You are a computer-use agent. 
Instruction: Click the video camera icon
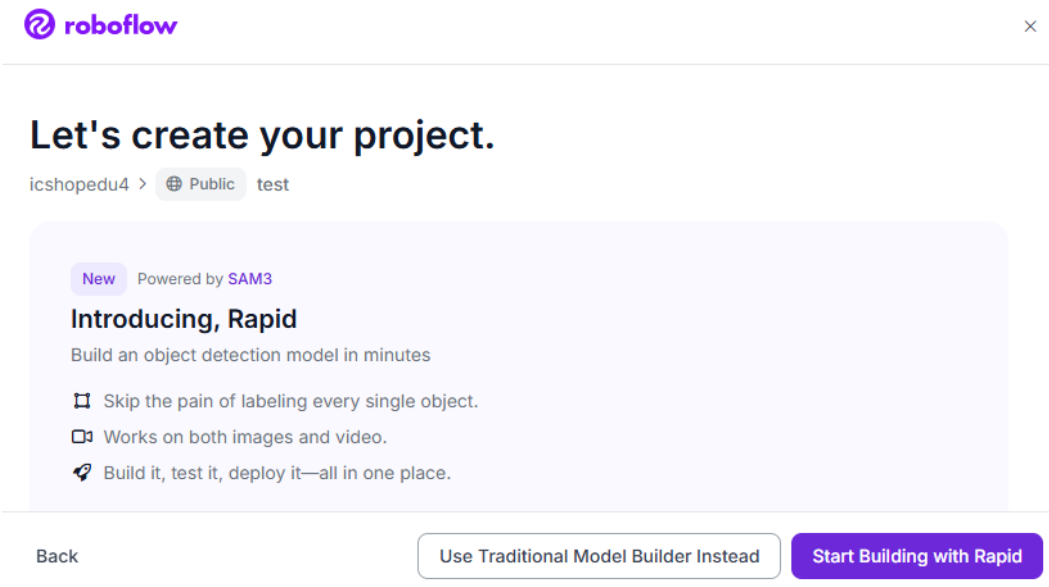(x=82, y=437)
